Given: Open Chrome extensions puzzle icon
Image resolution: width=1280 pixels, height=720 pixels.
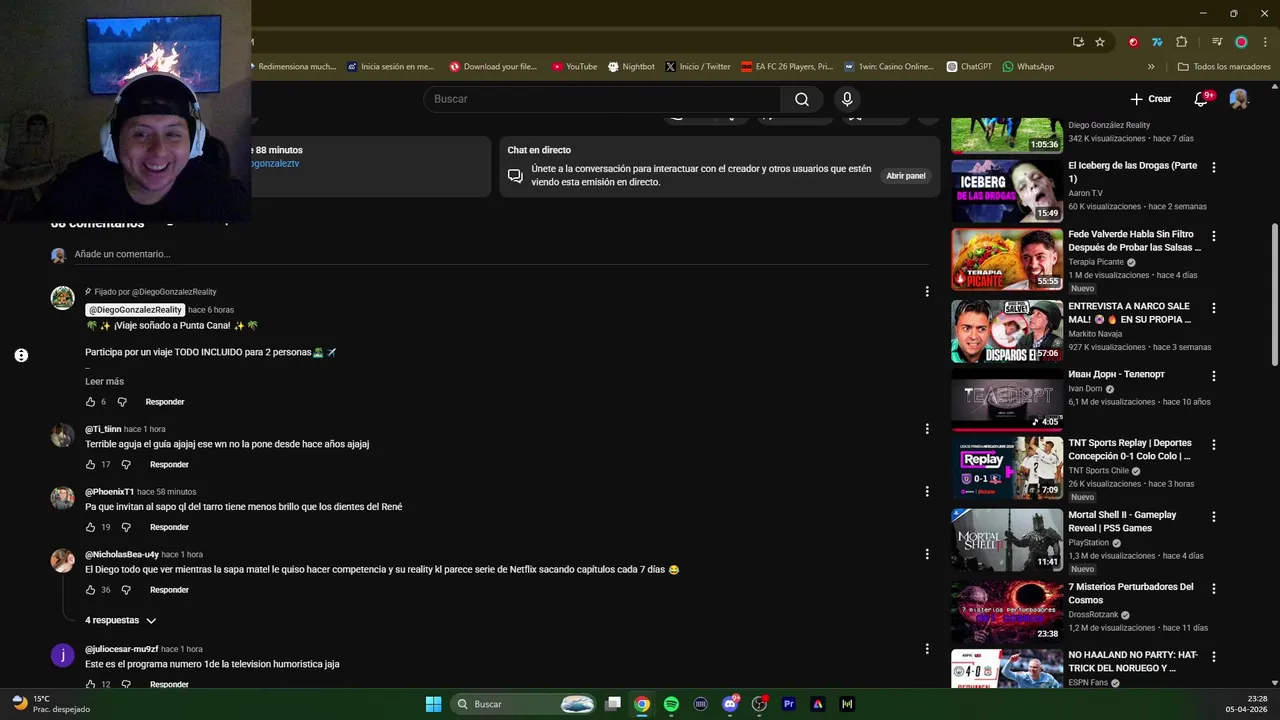Looking at the screenshot, I should click(1182, 42).
